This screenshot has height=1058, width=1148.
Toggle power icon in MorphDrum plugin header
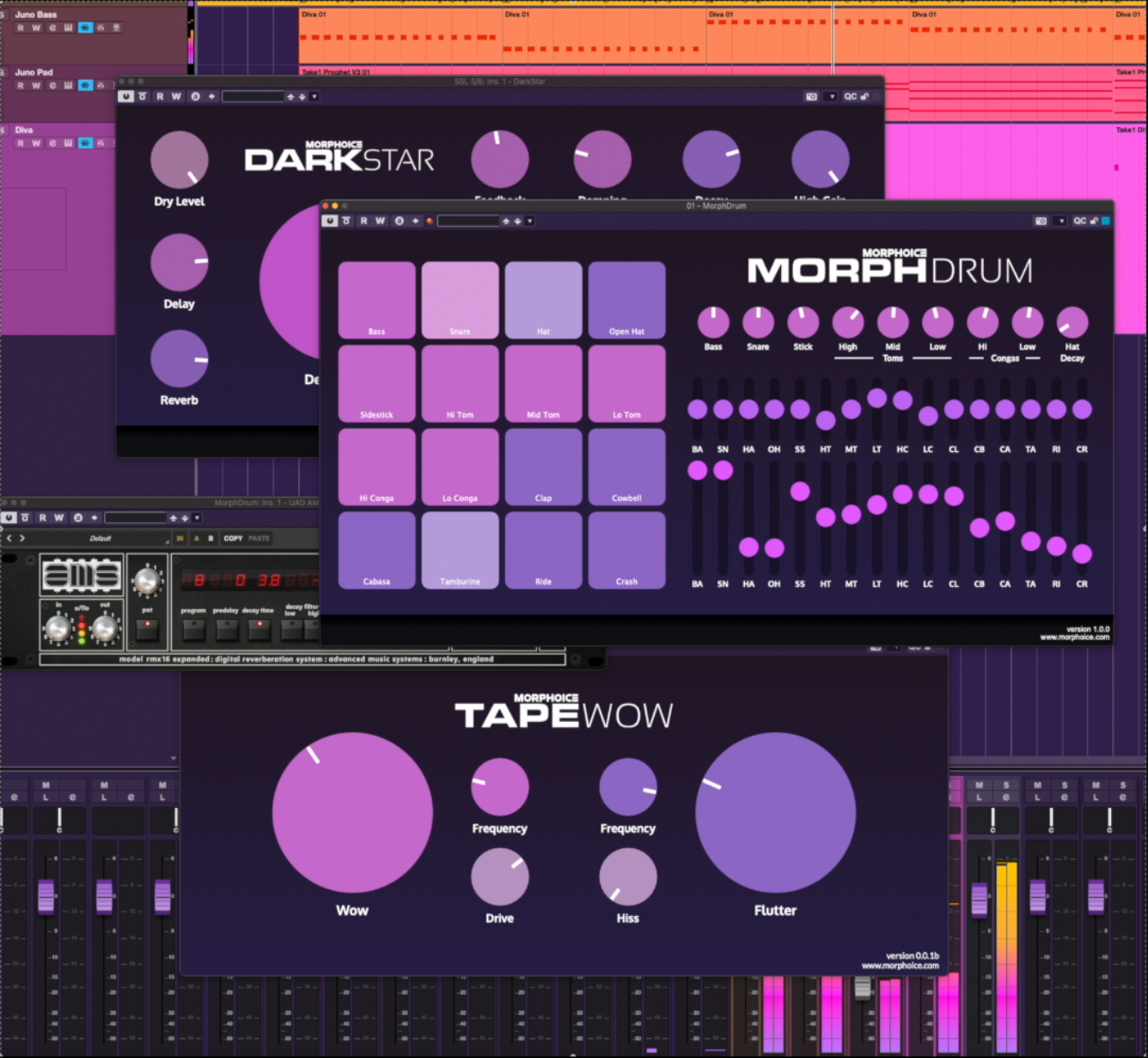[330, 221]
